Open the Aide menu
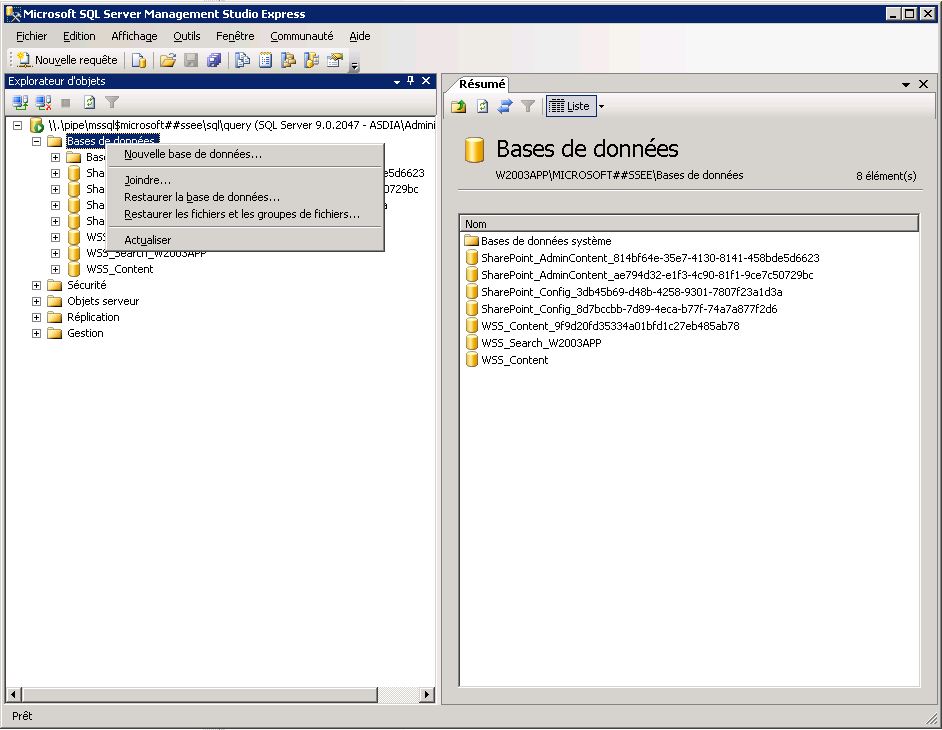 tap(360, 36)
